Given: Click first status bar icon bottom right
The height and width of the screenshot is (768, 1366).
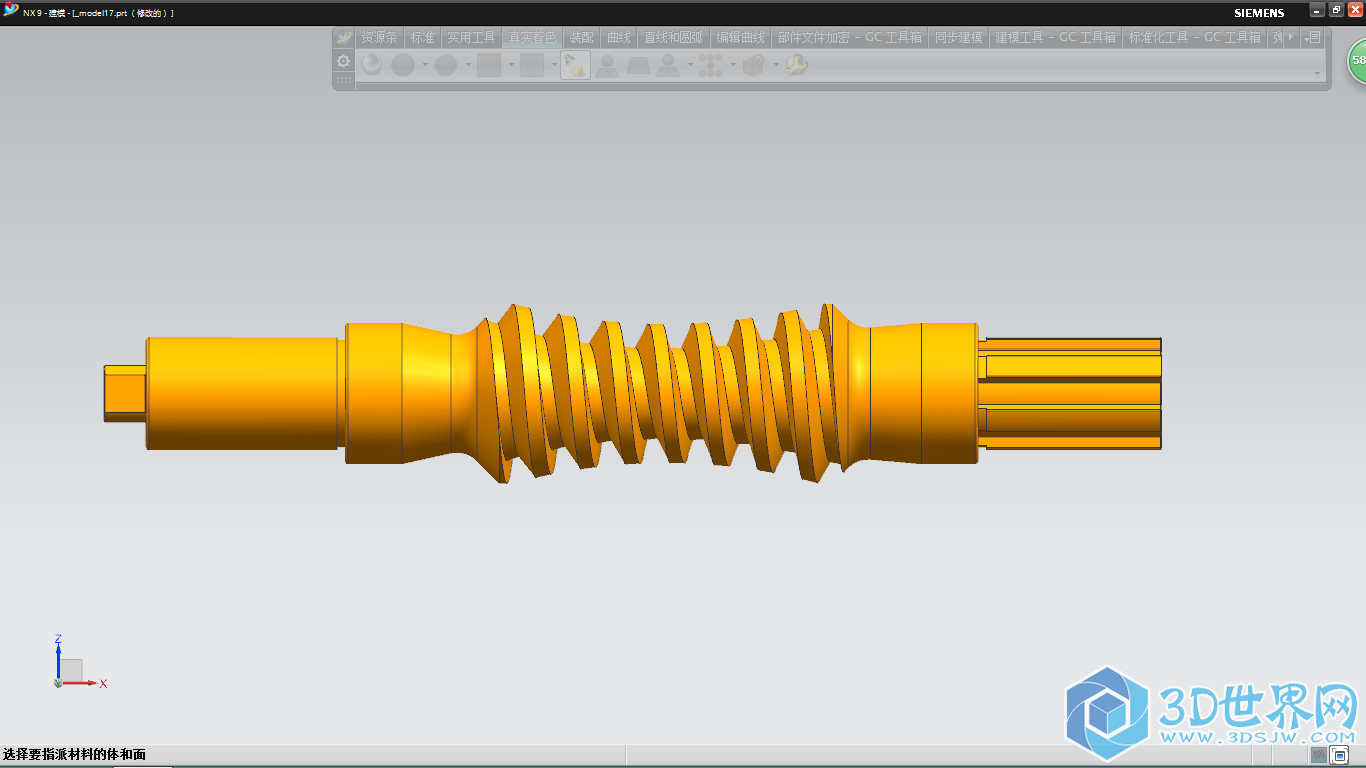Looking at the screenshot, I should coord(1320,755).
